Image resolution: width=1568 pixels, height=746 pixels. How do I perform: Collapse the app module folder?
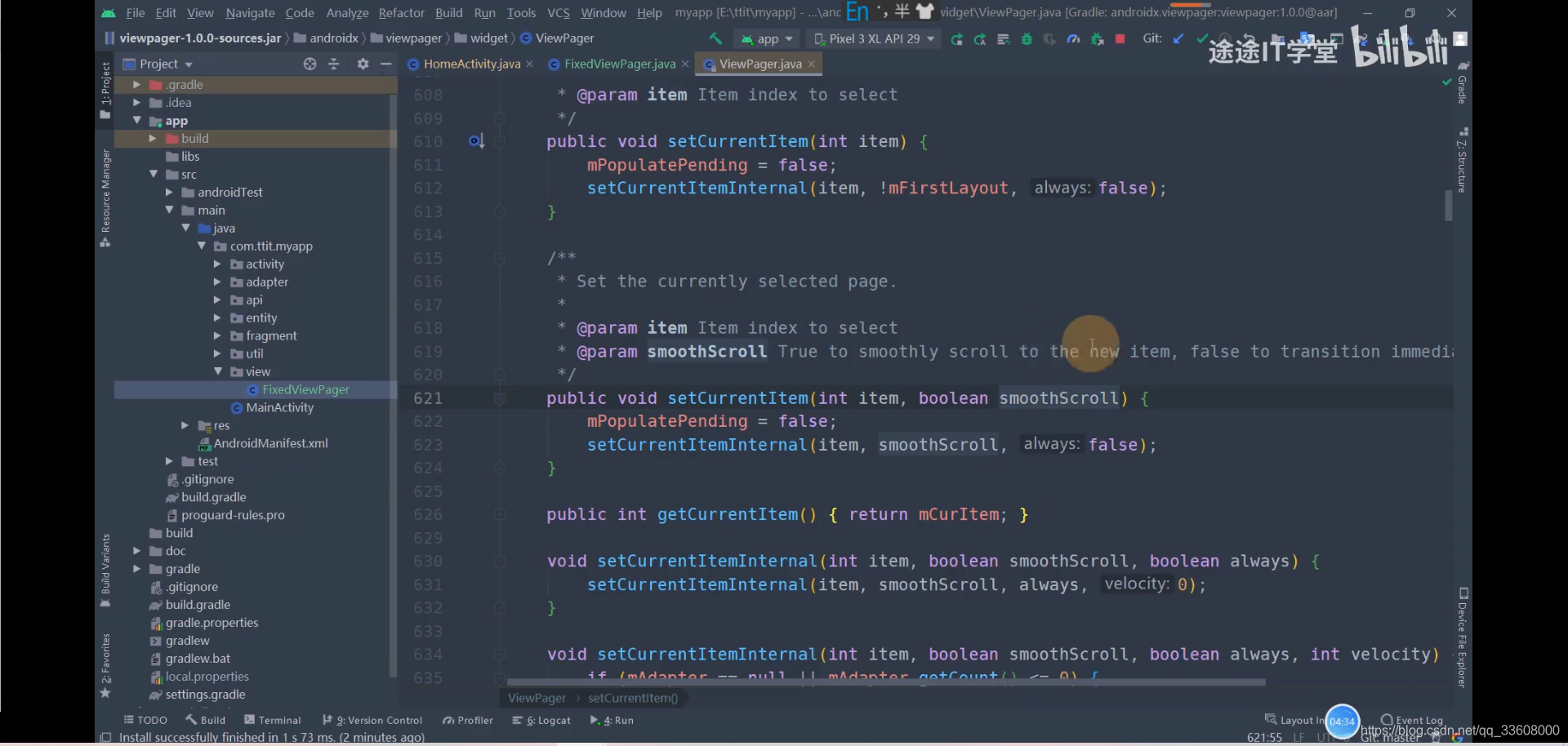(136, 121)
